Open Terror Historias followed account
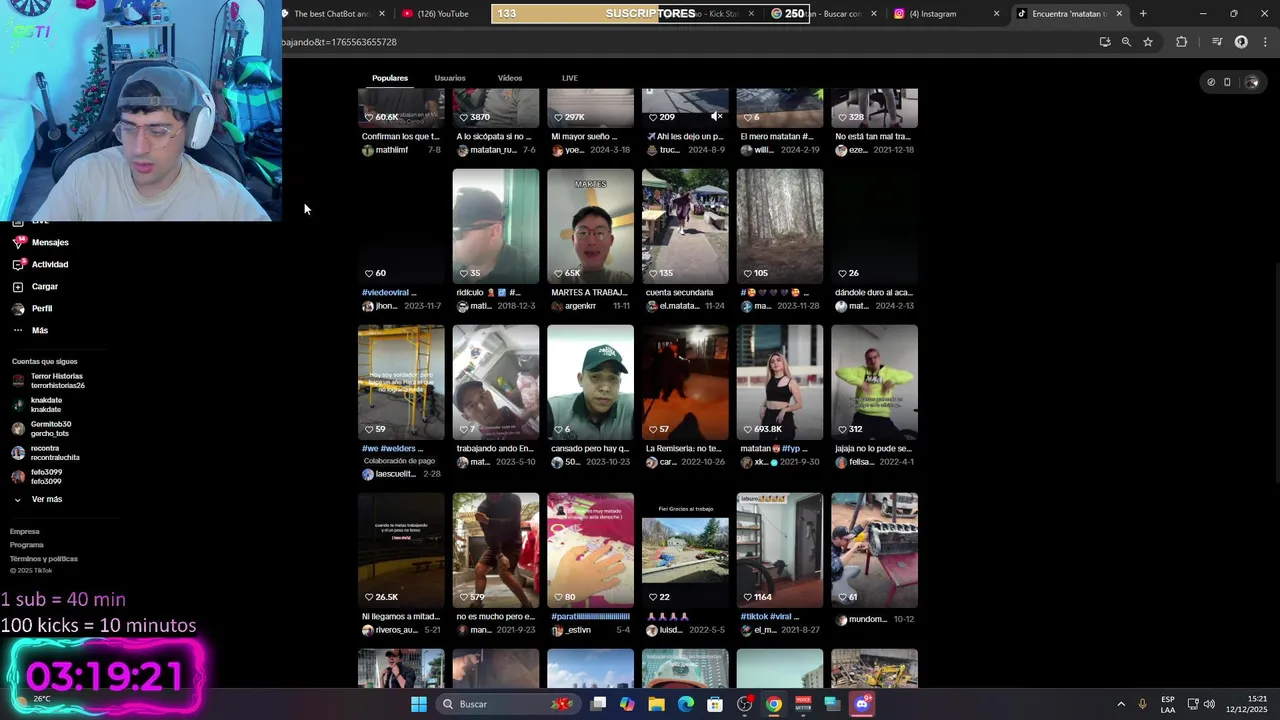 (48, 381)
